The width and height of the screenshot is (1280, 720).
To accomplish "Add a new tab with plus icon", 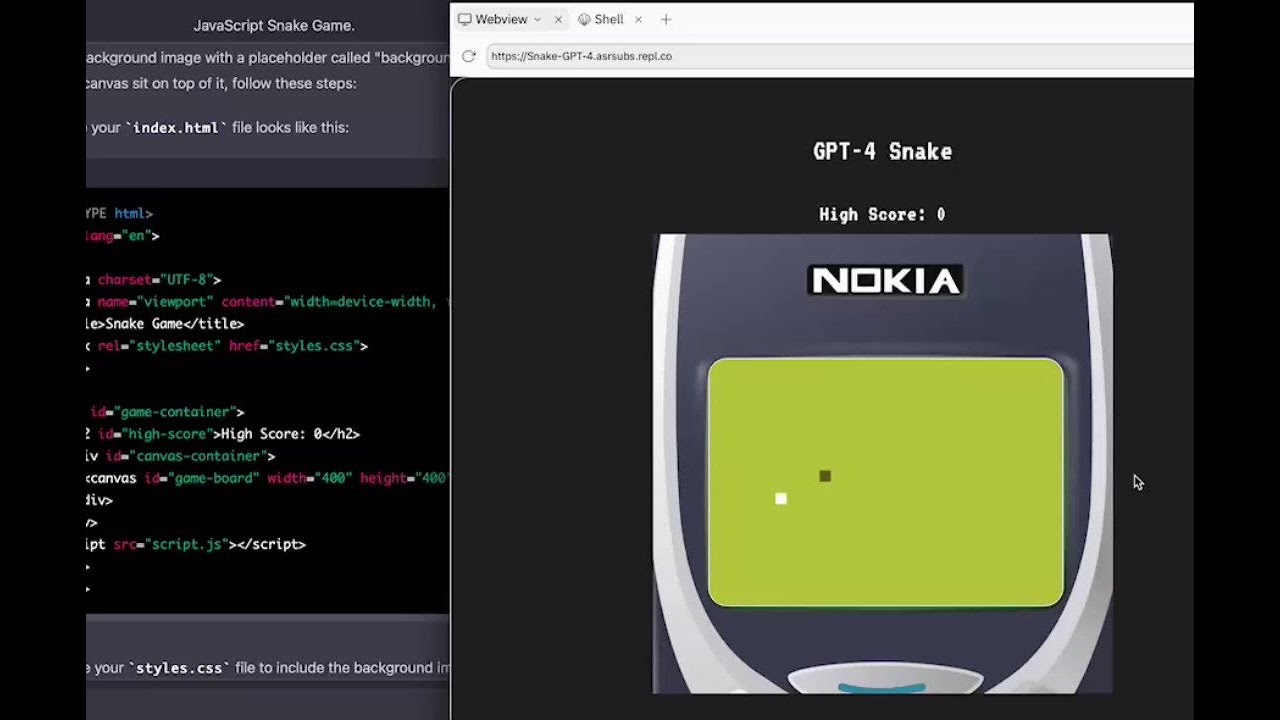I will pos(666,19).
